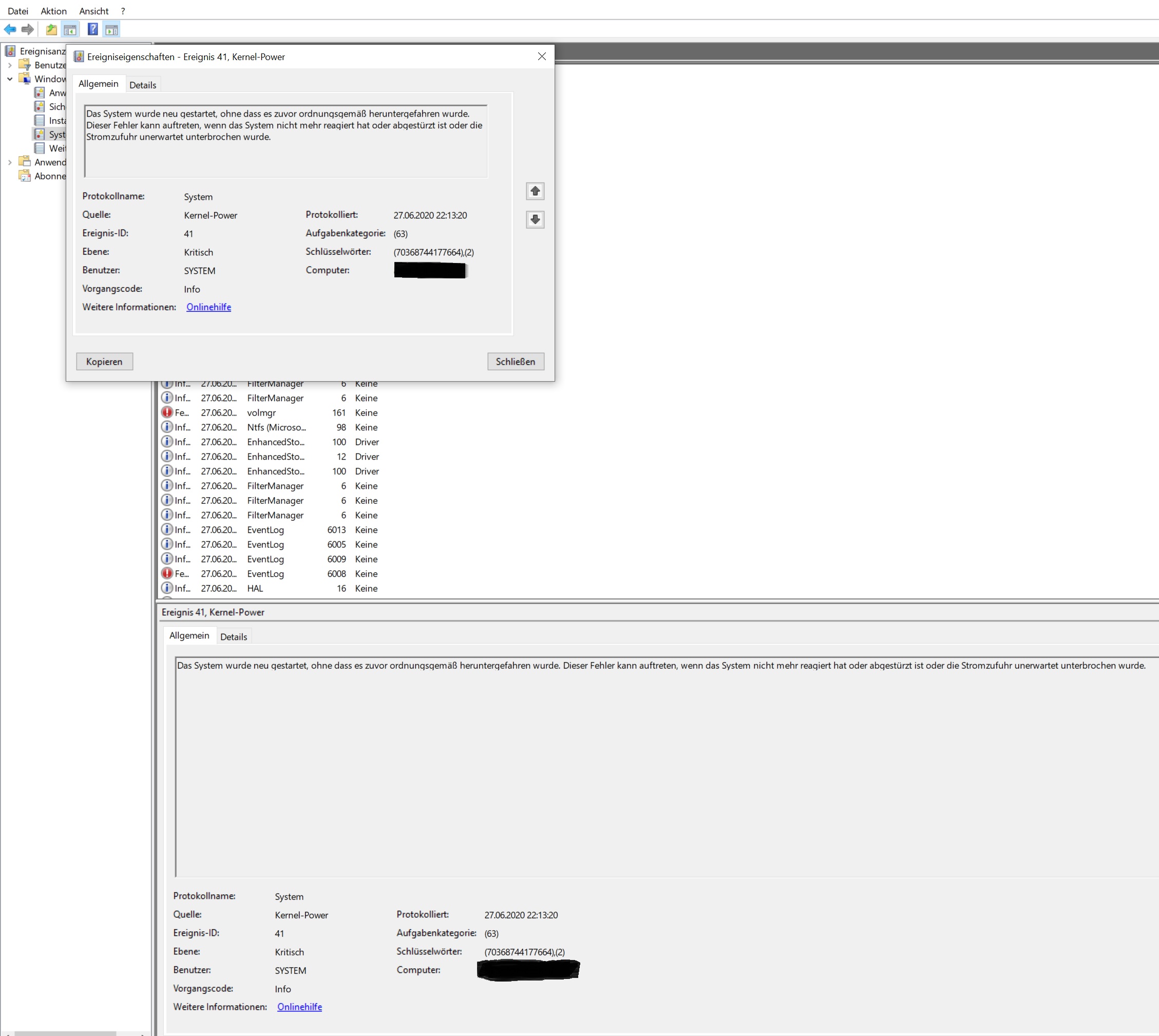Go to next event with the down arrow
The width and height of the screenshot is (1159, 1036).
[535, 220]
